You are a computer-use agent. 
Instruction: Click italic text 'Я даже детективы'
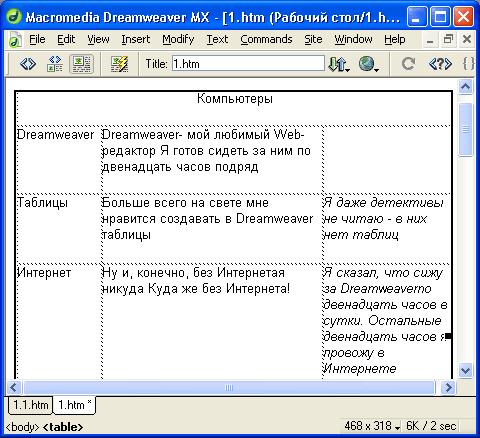tap(383, 203)
